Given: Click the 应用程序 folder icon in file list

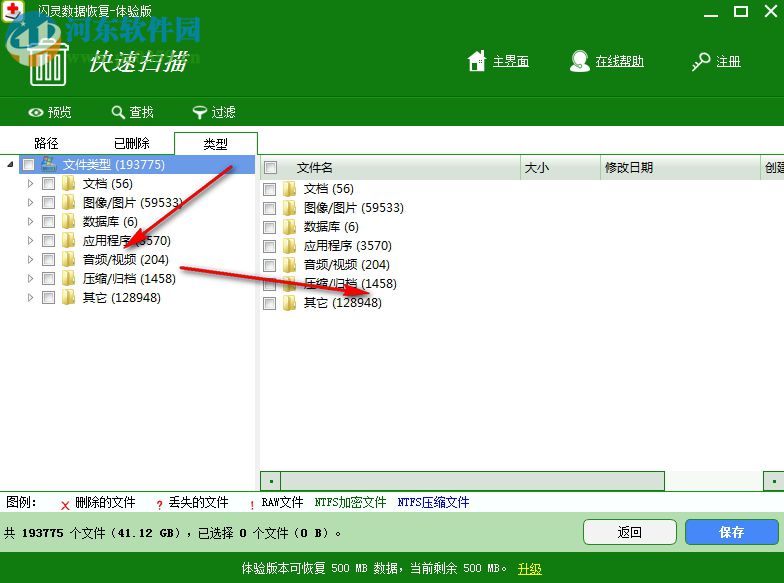Looking at the screenshot, I should click(x=290, y=246).
